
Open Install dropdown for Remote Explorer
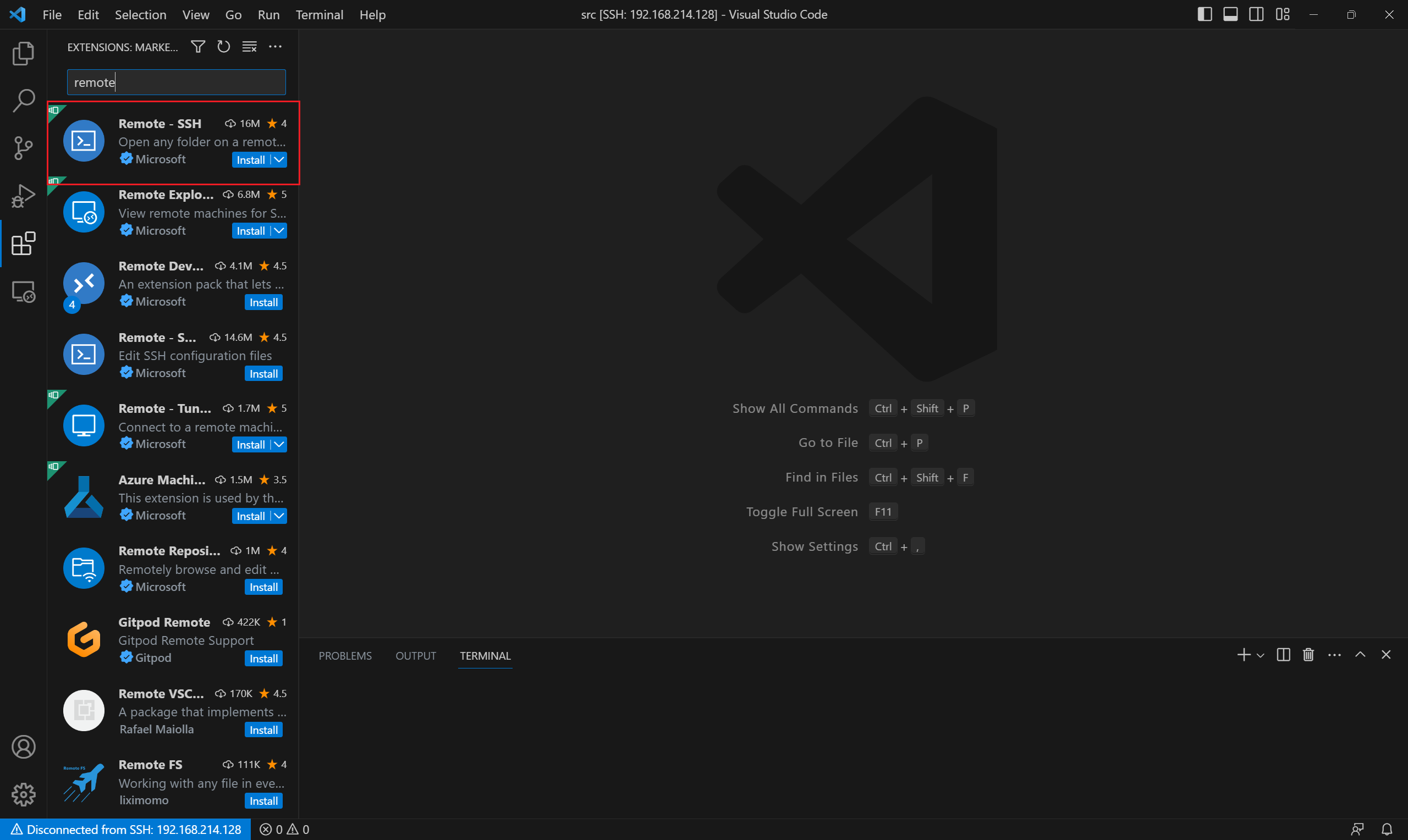click(279, 230)
